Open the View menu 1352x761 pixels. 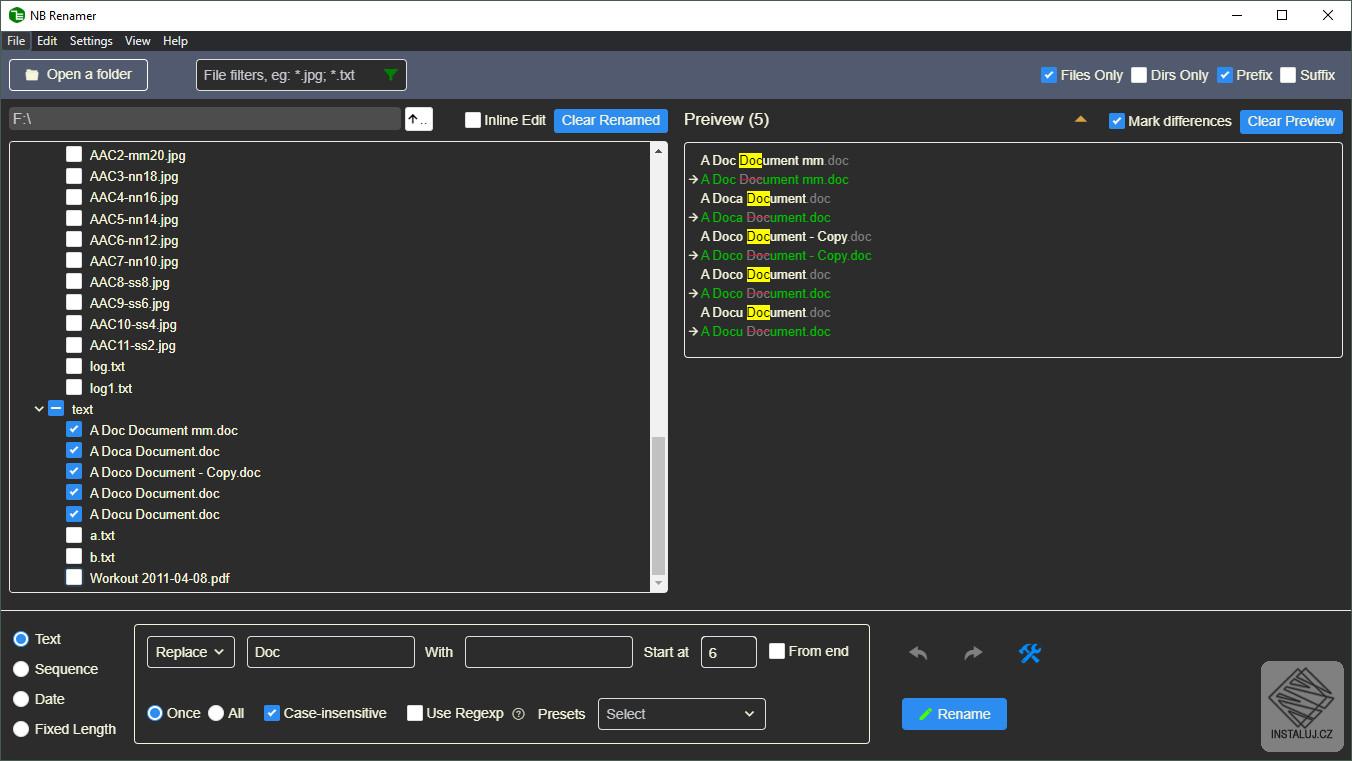pyautogui.click(x=137, y=41)
